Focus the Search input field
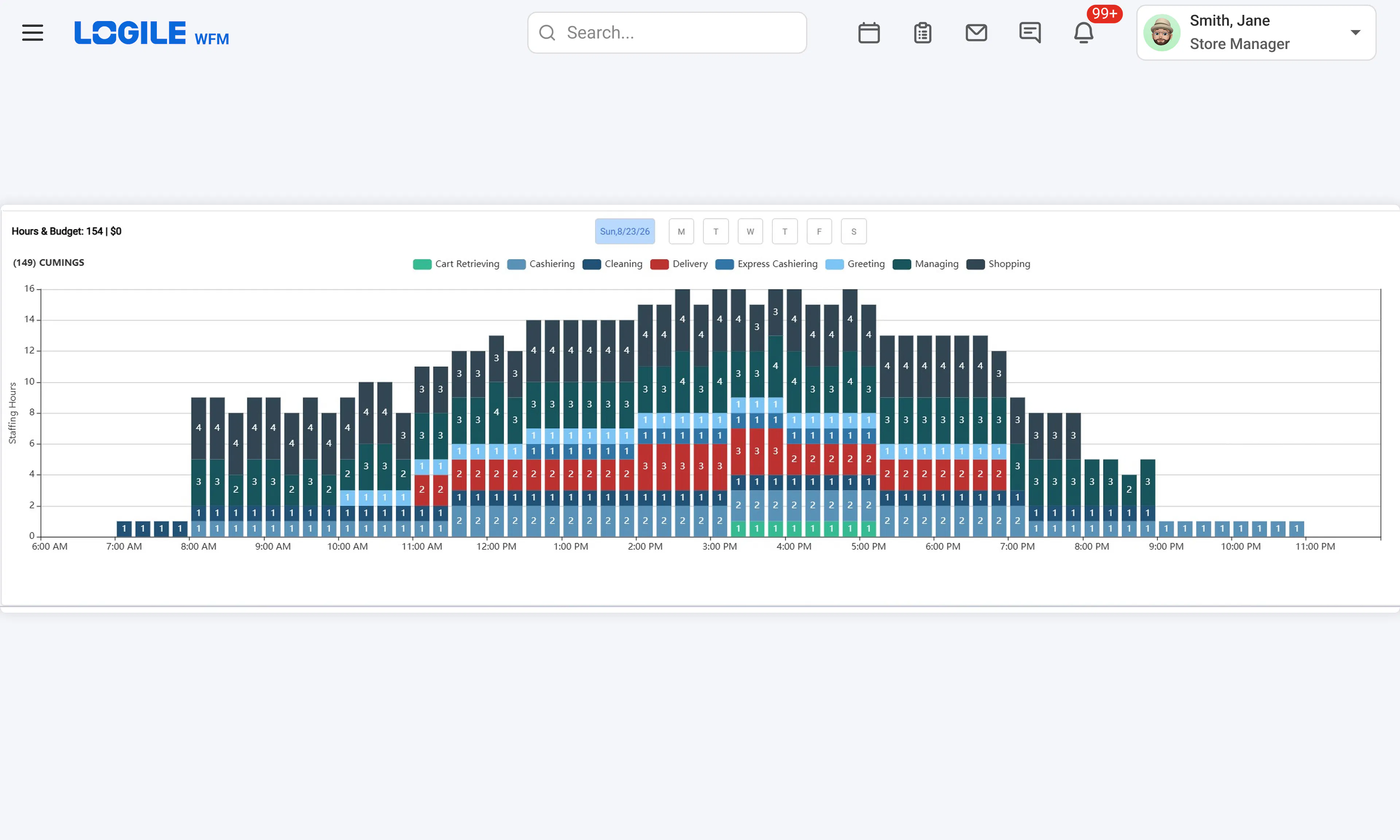Image resolution: width=1400 pixels, height=840 pixels. click(x=667, y=33)
